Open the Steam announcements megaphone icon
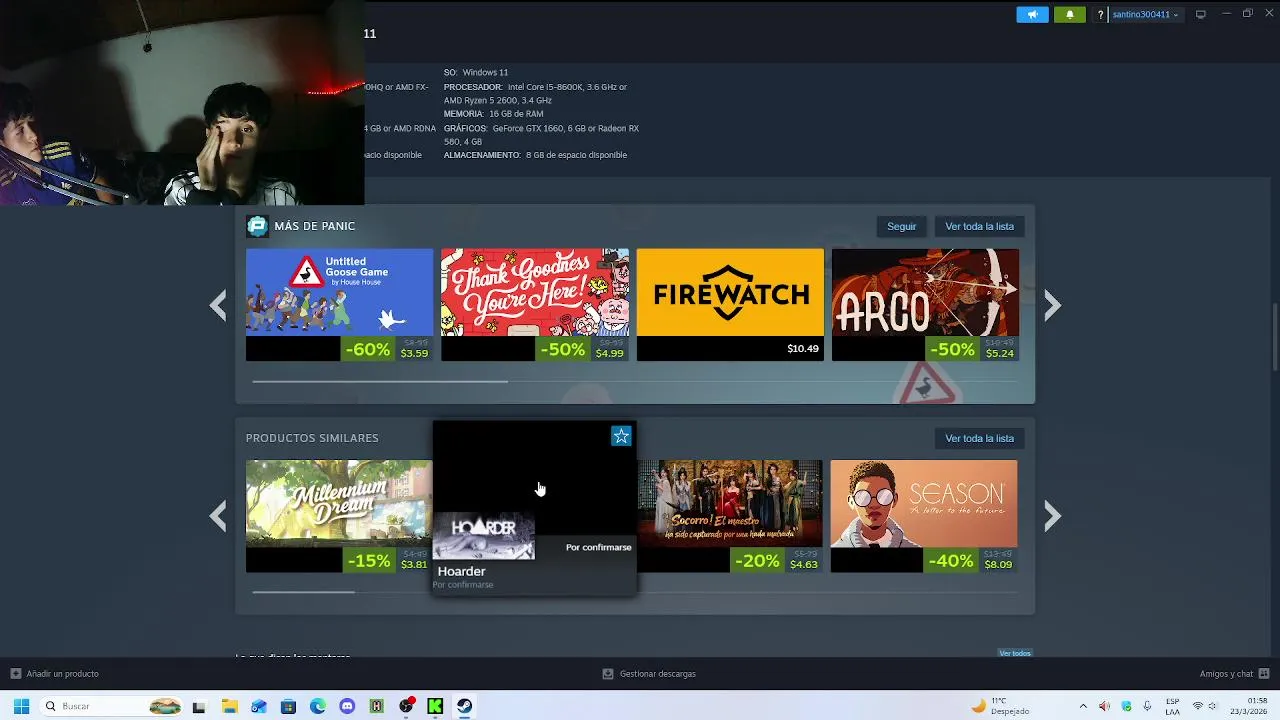 pyautogui.click(x=1032, y=14)
